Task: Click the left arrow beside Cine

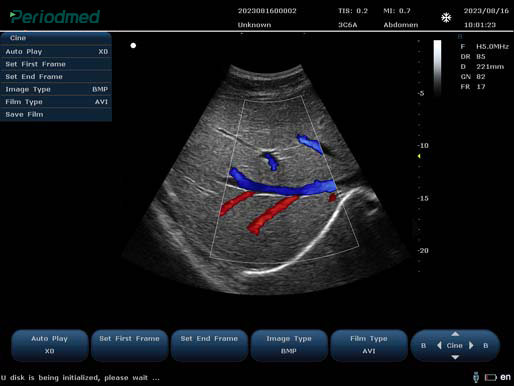Action: coord(439,346)
